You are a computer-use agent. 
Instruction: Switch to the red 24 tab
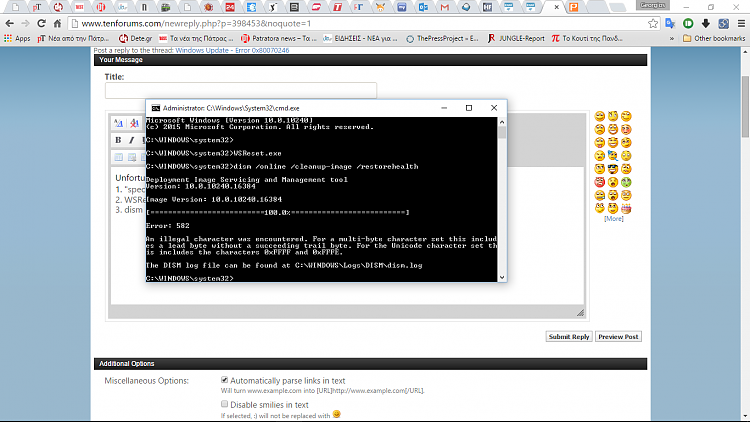[230, 7]
